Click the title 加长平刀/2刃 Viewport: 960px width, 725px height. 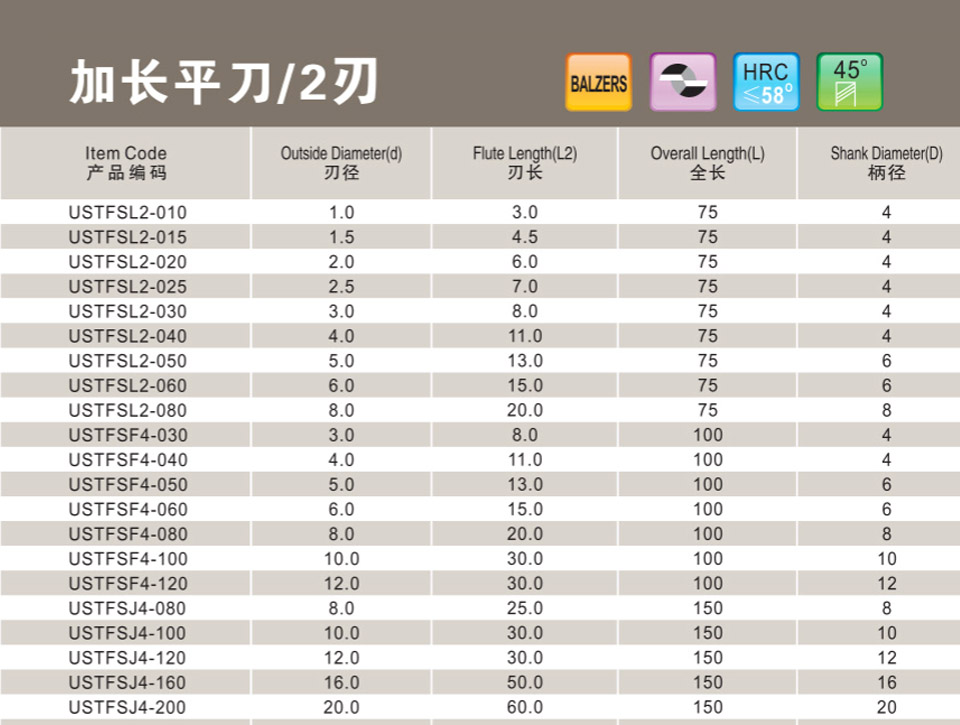pos(224,83)
